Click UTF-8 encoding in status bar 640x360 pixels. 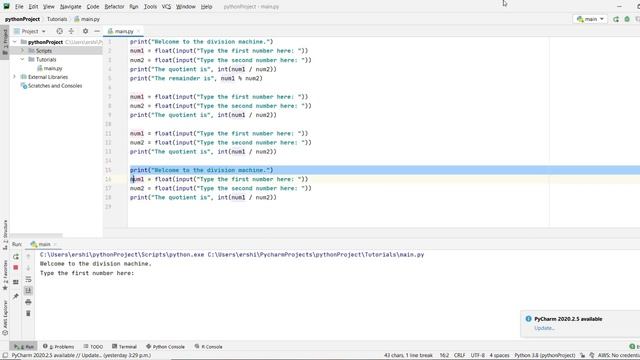tap(478, 356)
